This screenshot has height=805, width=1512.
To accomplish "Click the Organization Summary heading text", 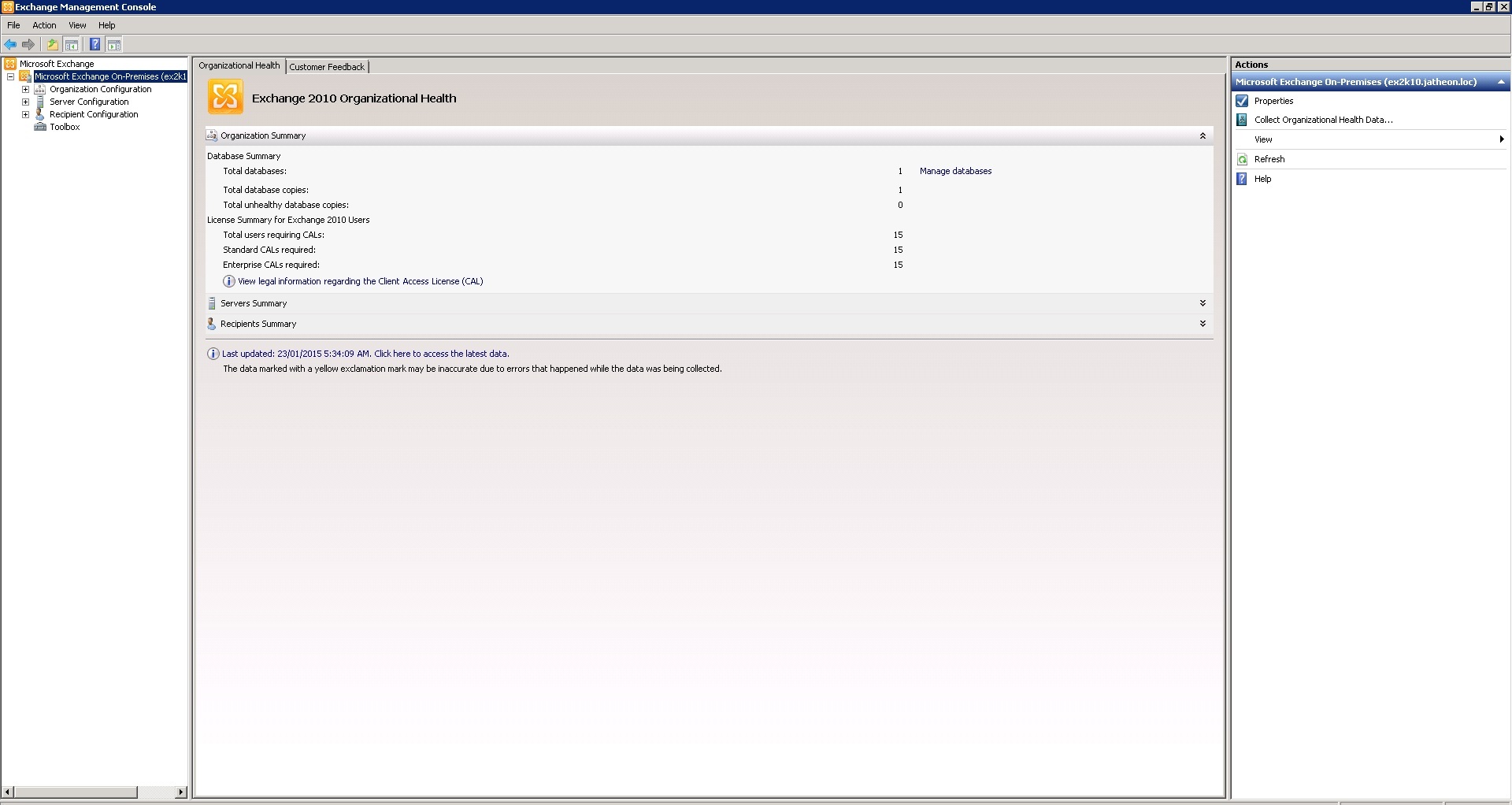I will pyautogui.click(x=263, y=135).
